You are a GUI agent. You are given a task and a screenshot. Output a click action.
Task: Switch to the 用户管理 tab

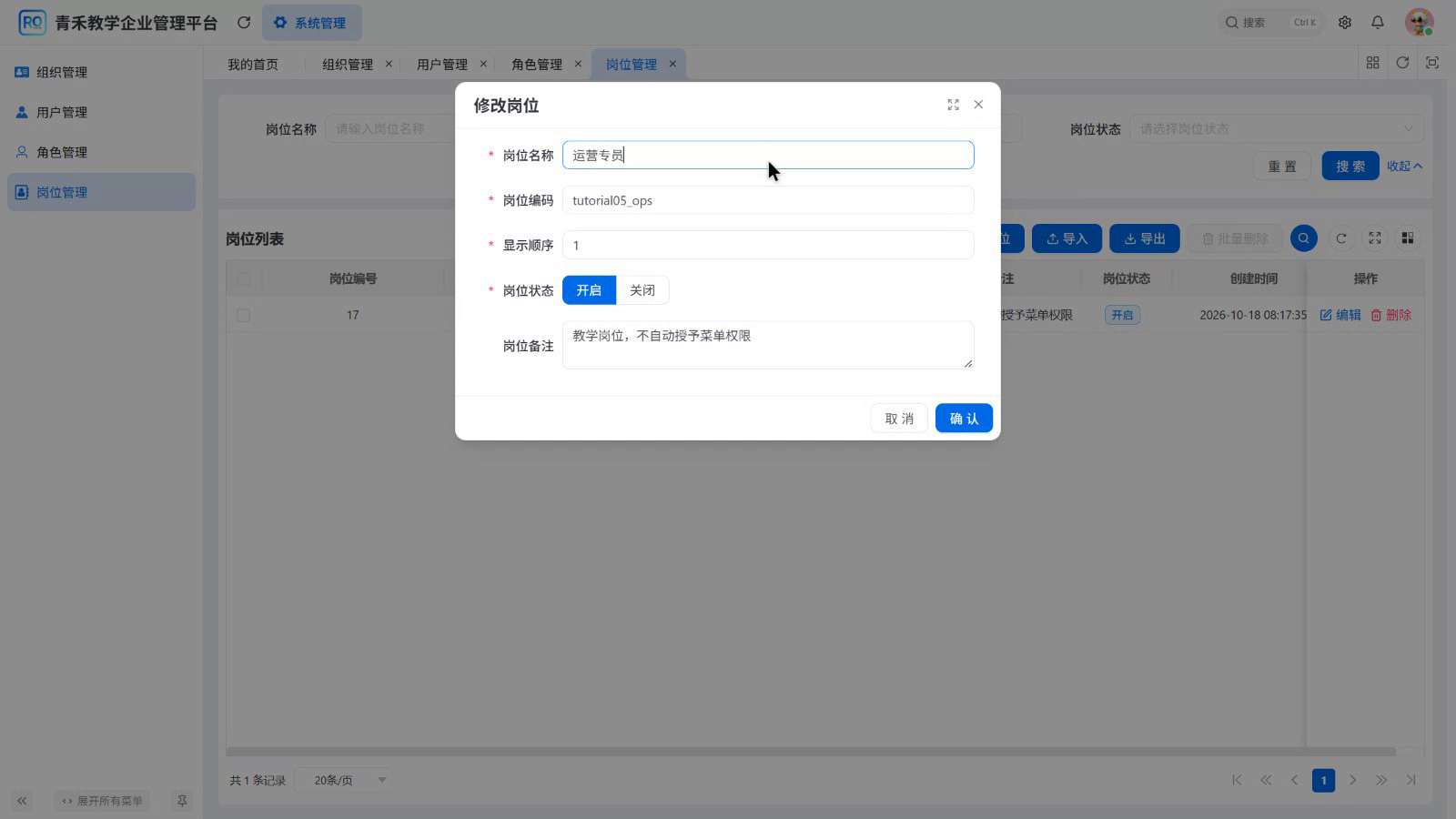(442, 65)
